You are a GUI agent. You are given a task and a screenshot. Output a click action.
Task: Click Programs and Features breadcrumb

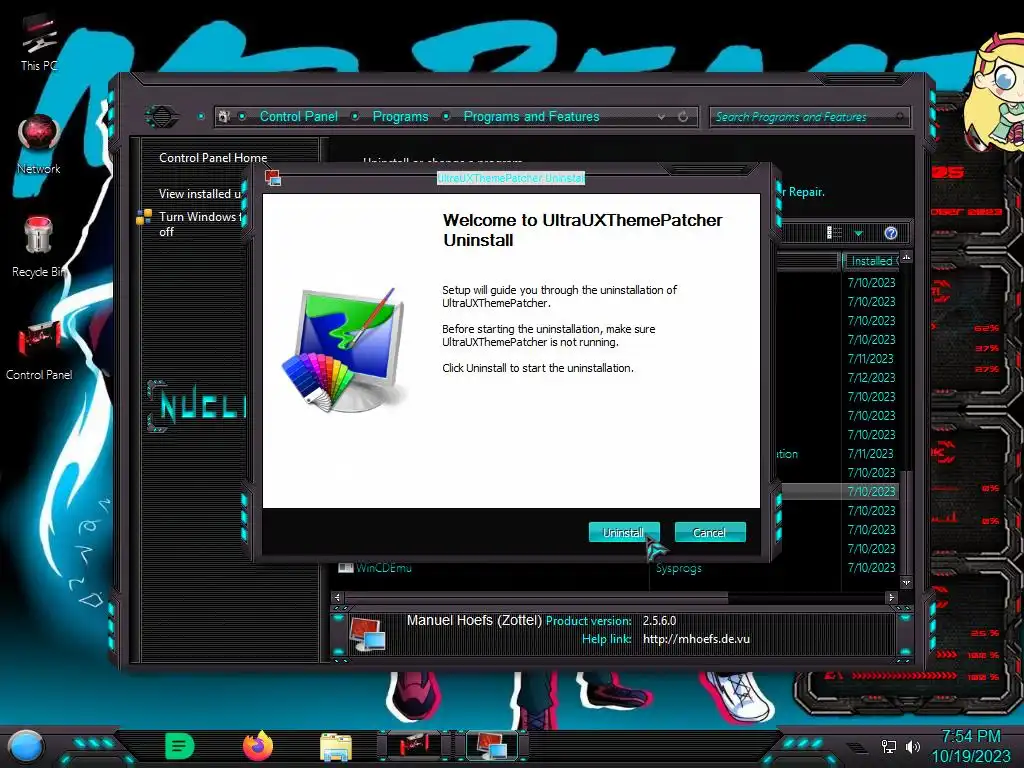click(x=531, y=116)
